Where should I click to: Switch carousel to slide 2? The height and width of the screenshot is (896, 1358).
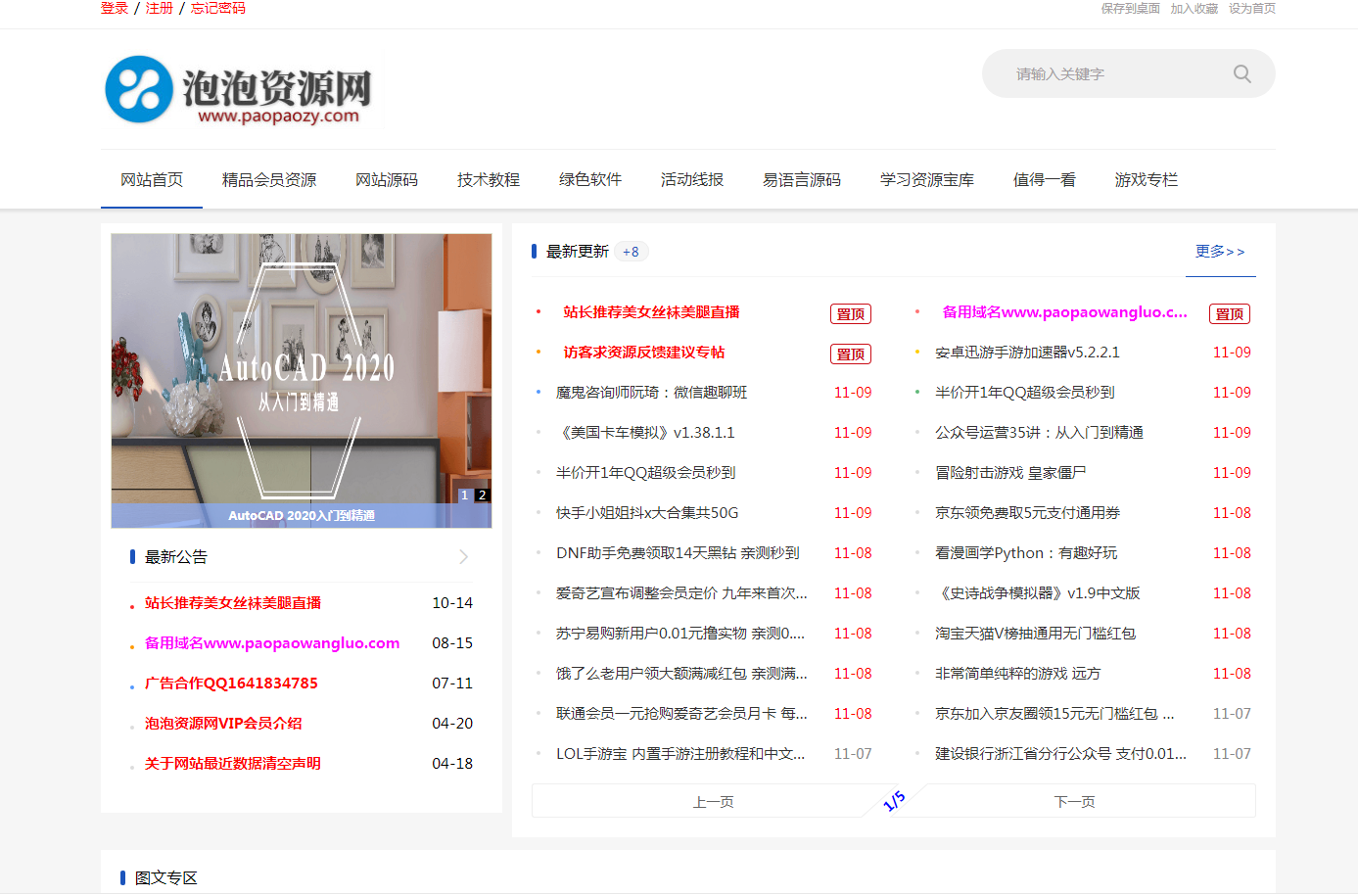[482, 495]
